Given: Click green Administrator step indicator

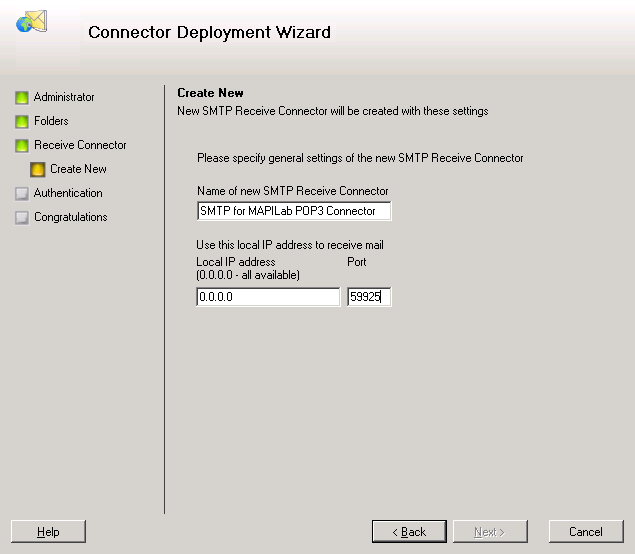Looking at the screenshot, I should click(21, 98).
